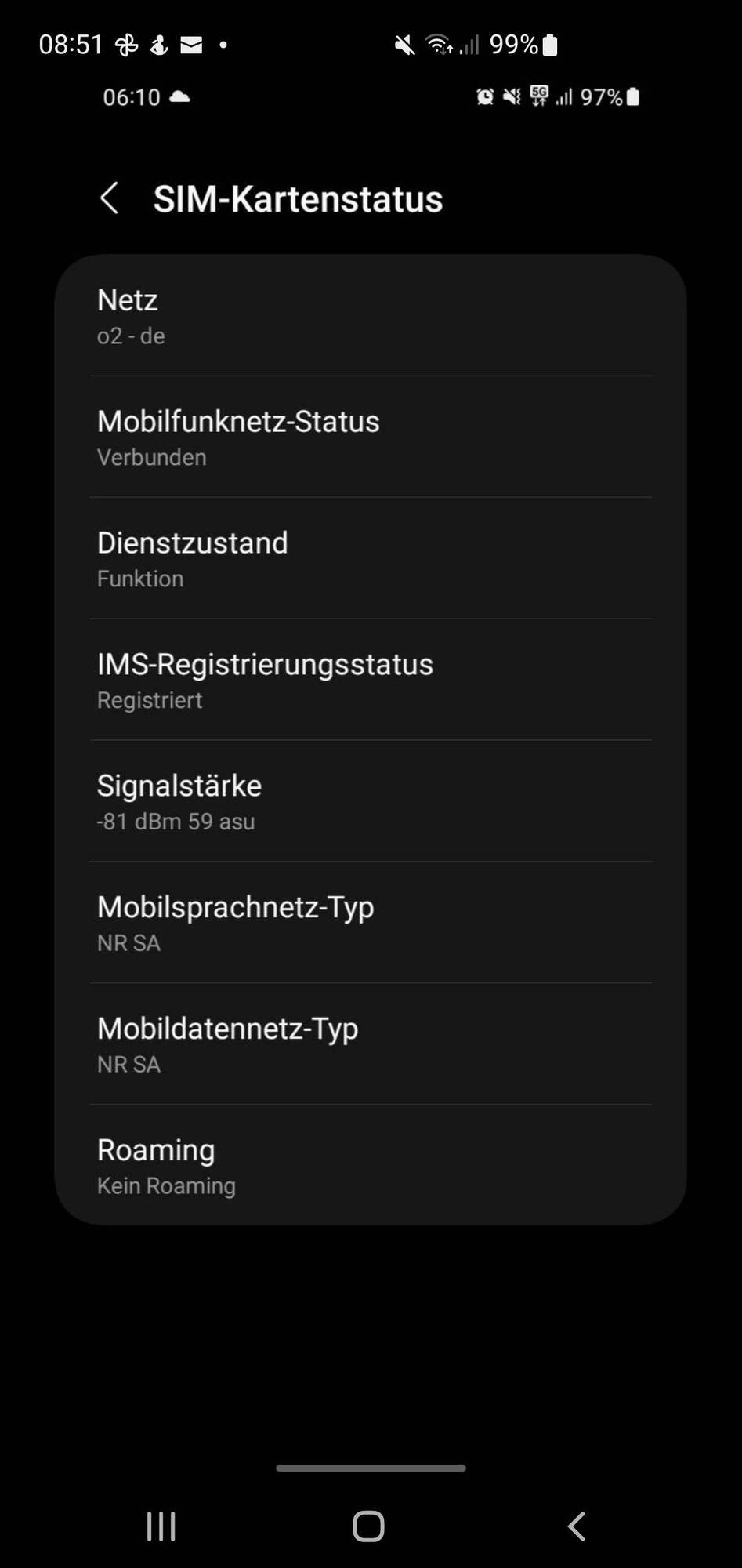Image resolution: width=742 pixels, height=1568 pixels.
Task: Tap the IMS-Registrierungsstatus row
Action: pos(371,681)
